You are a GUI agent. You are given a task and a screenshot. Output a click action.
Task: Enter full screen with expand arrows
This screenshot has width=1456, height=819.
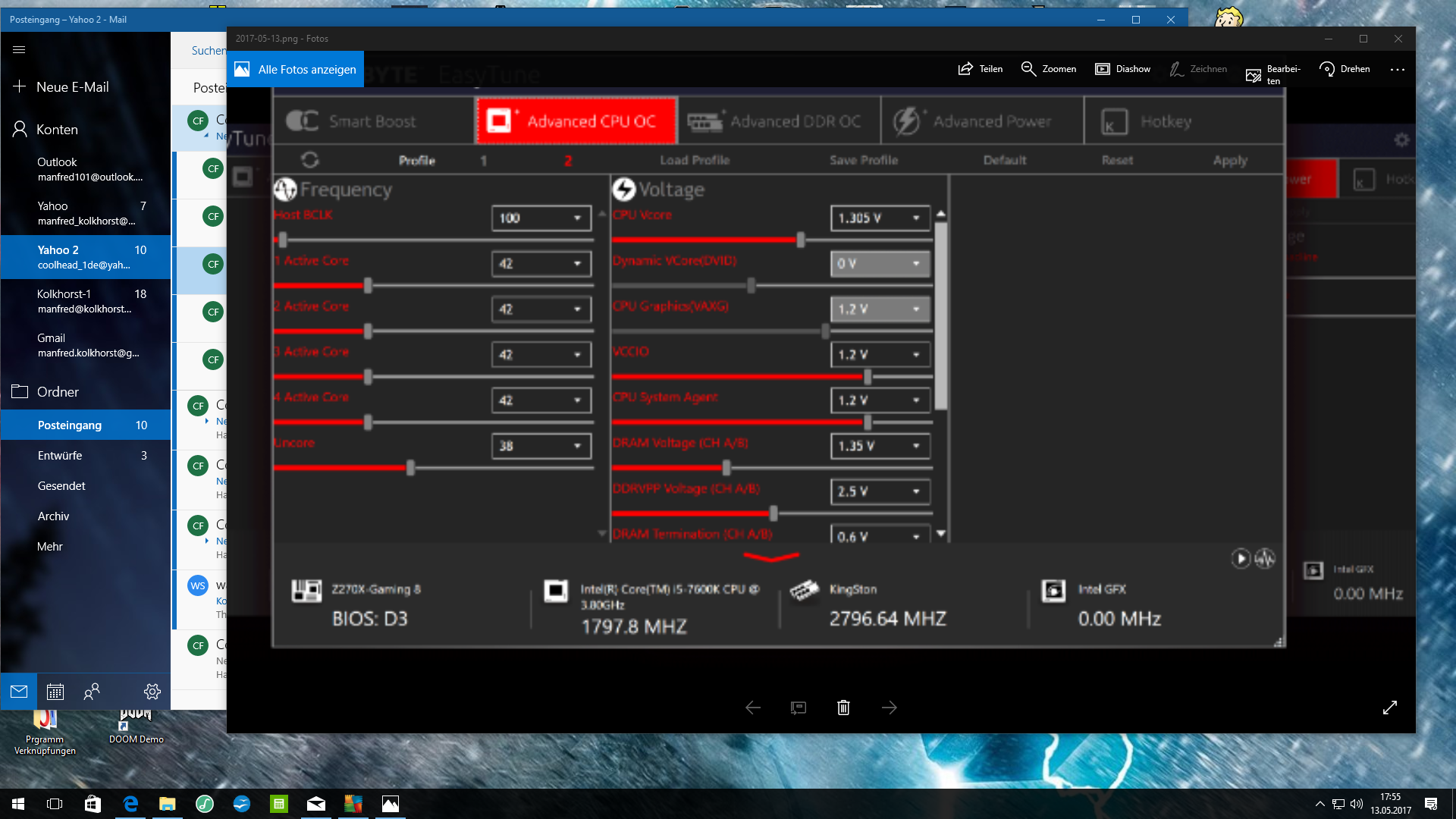(1389, 708)
